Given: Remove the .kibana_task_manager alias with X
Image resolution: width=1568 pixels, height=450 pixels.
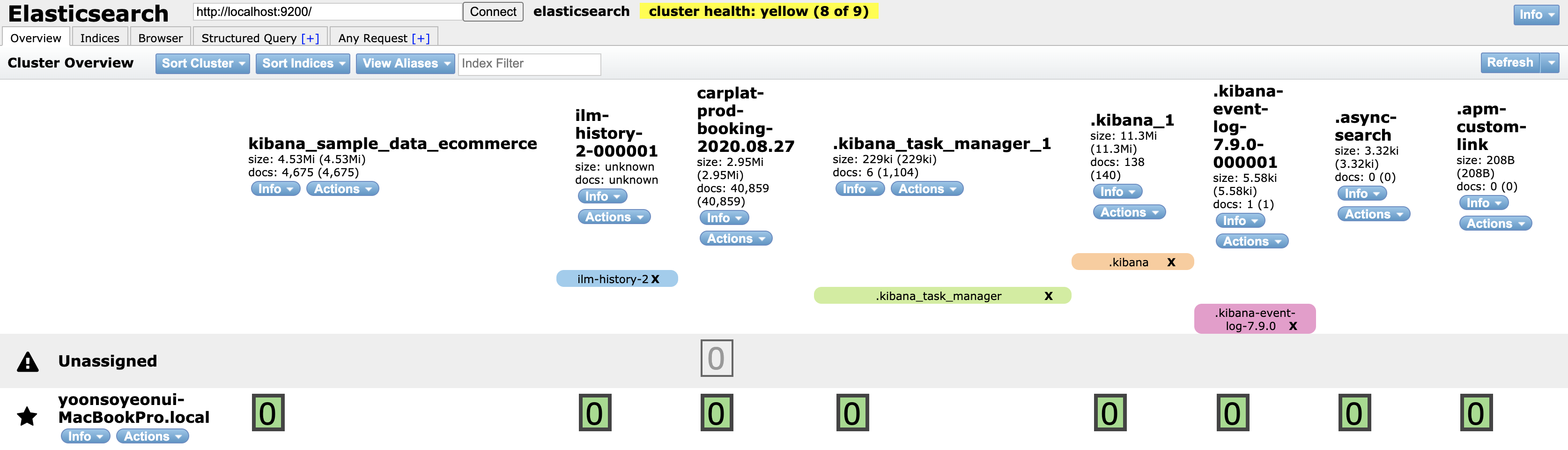Looking at the screenshot, I should (1048, 296).
